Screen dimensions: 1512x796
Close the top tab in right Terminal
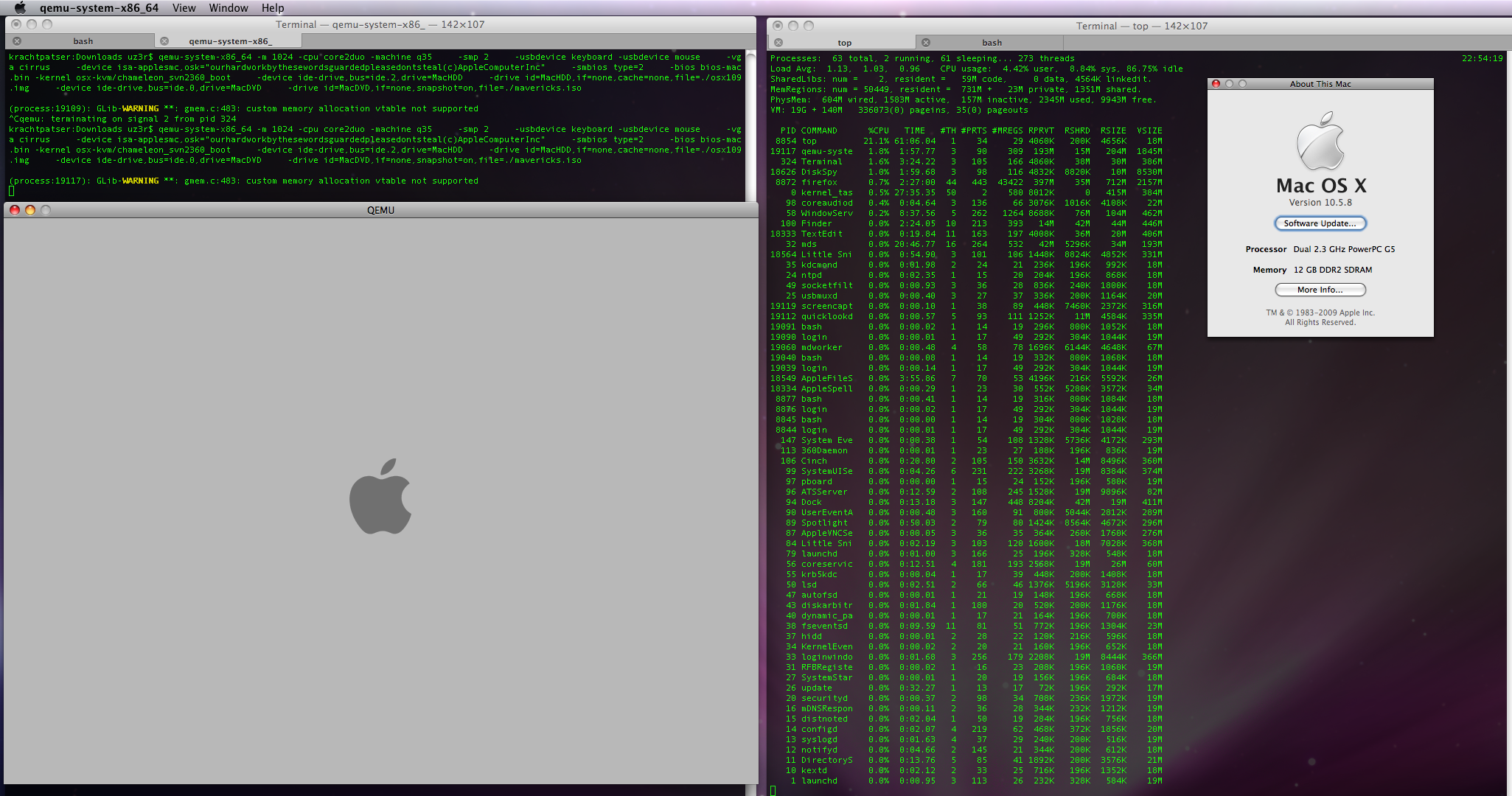[778, 43]
